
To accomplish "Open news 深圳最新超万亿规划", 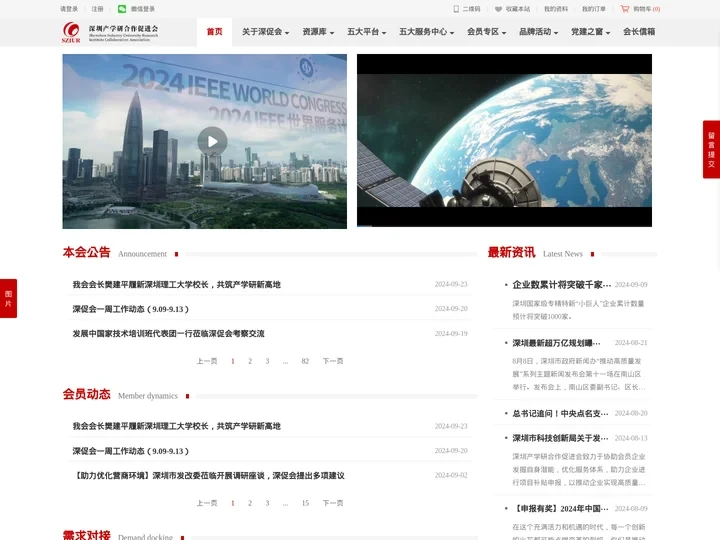I will [x=557, y=343].
